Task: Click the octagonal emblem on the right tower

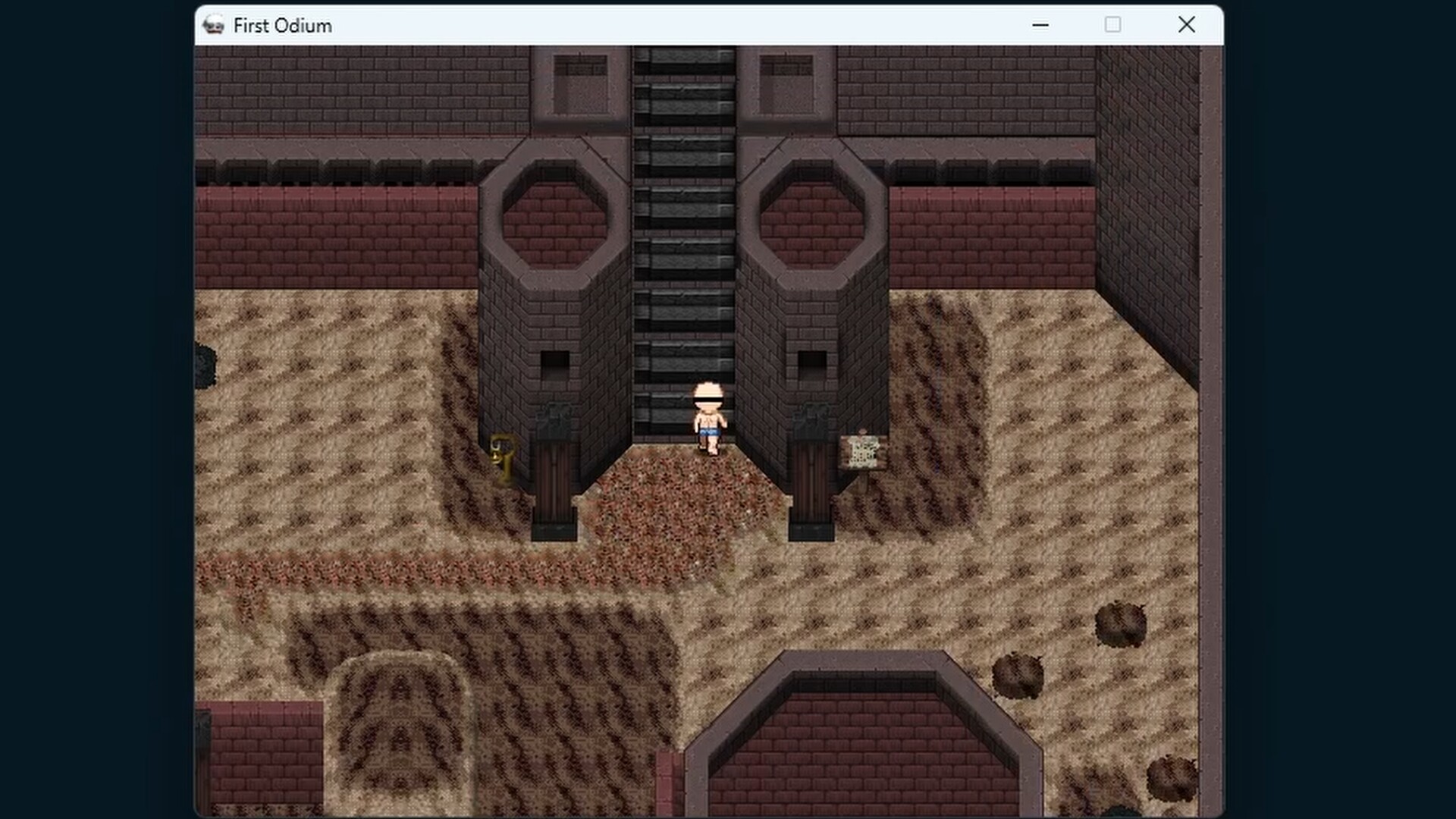Action: click(x=808, y=220)
